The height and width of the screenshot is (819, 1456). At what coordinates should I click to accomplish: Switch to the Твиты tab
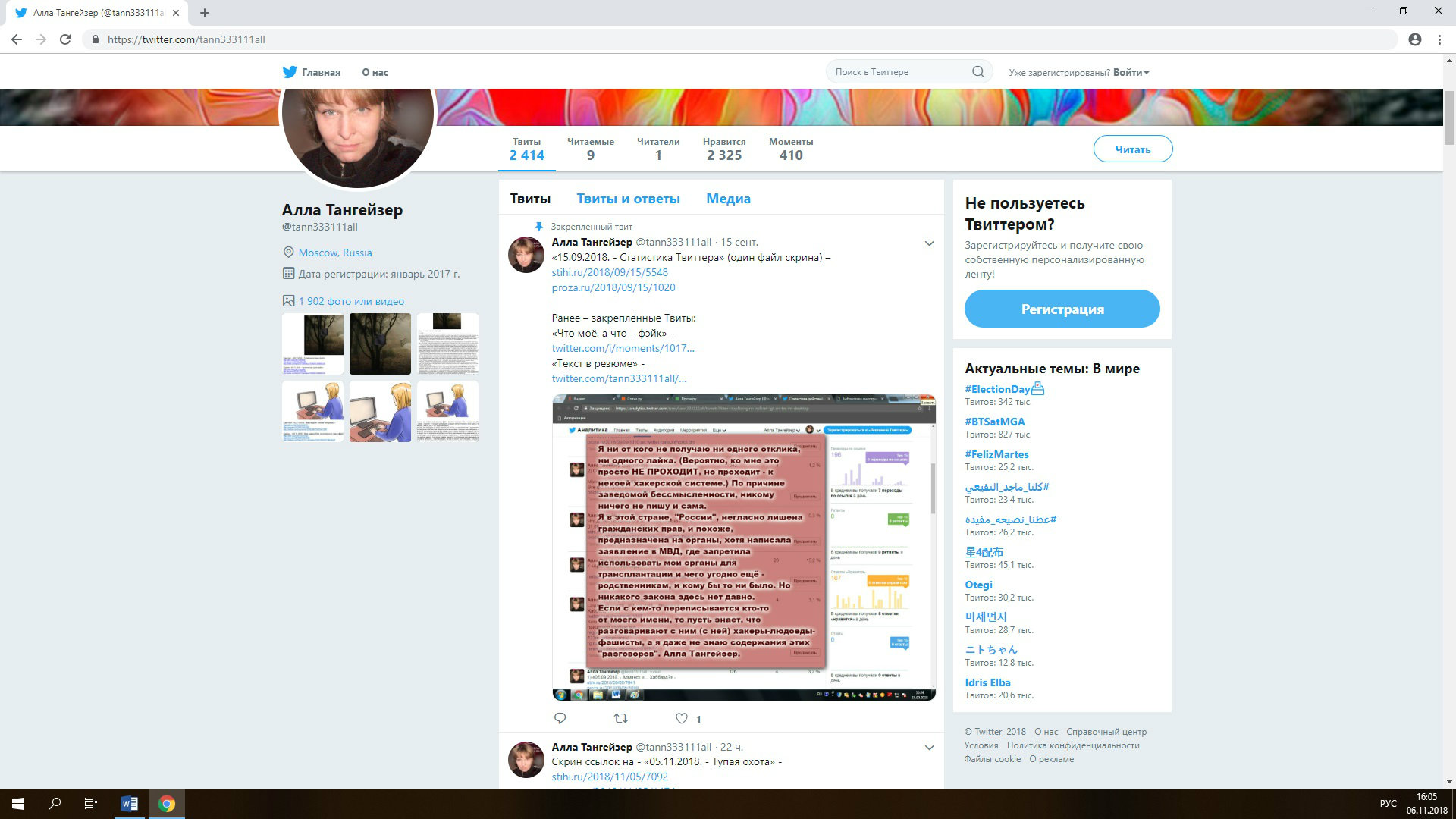[530, 199]
